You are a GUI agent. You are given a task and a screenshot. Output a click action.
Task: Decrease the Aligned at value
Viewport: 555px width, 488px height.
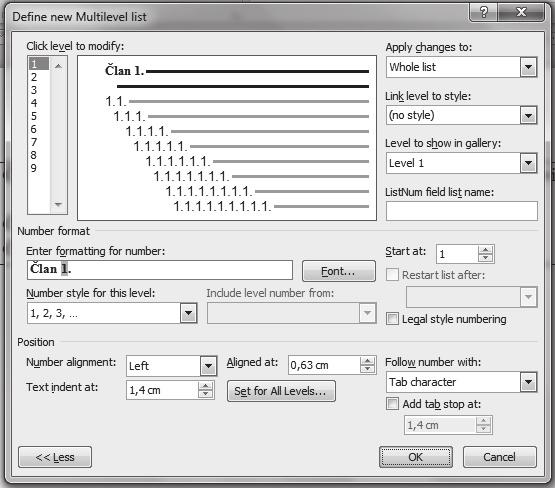pos(367,369)
